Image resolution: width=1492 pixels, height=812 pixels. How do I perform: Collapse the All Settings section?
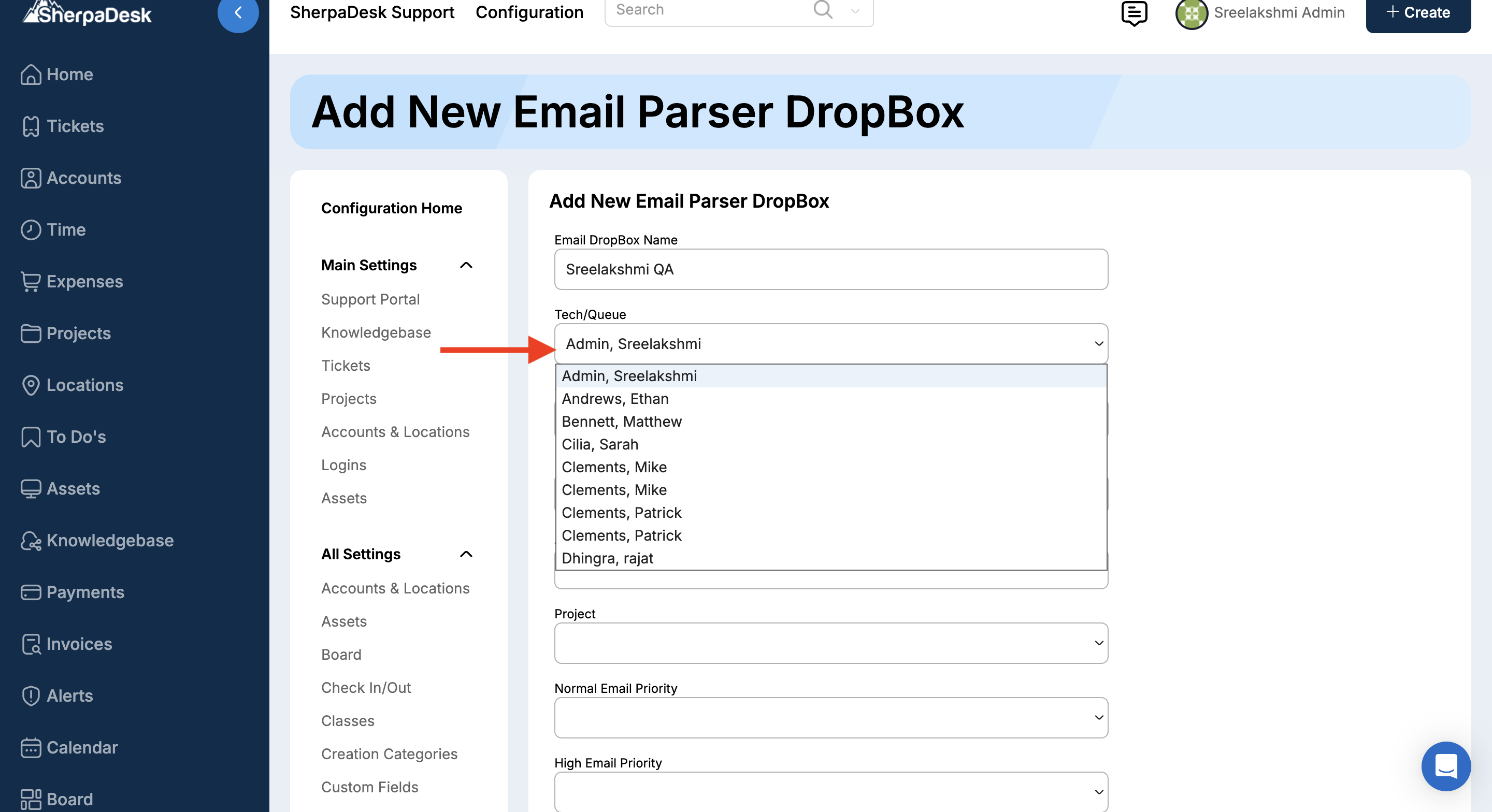pos(466,554)
